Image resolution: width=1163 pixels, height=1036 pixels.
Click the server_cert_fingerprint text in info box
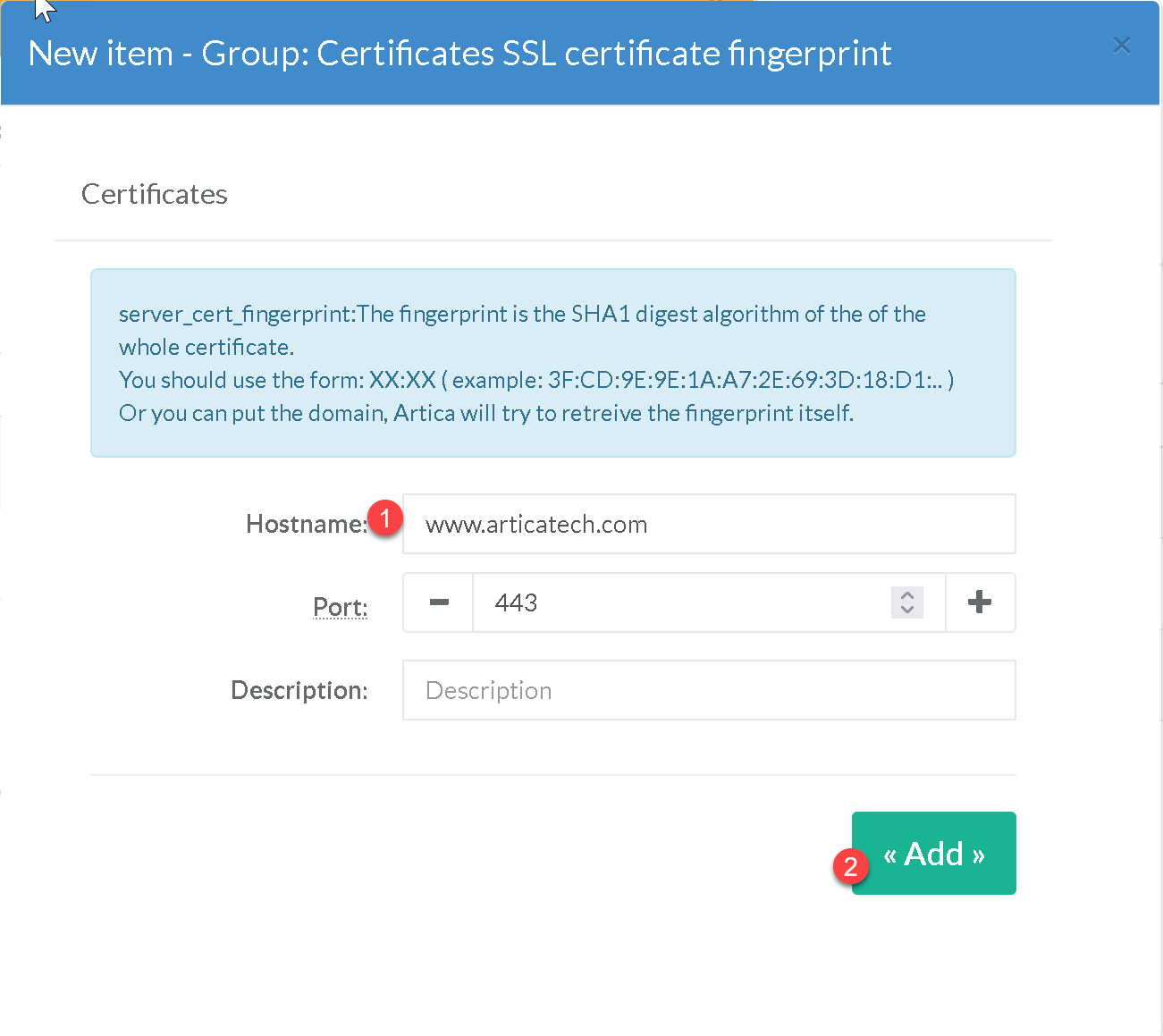click(236, 315)
